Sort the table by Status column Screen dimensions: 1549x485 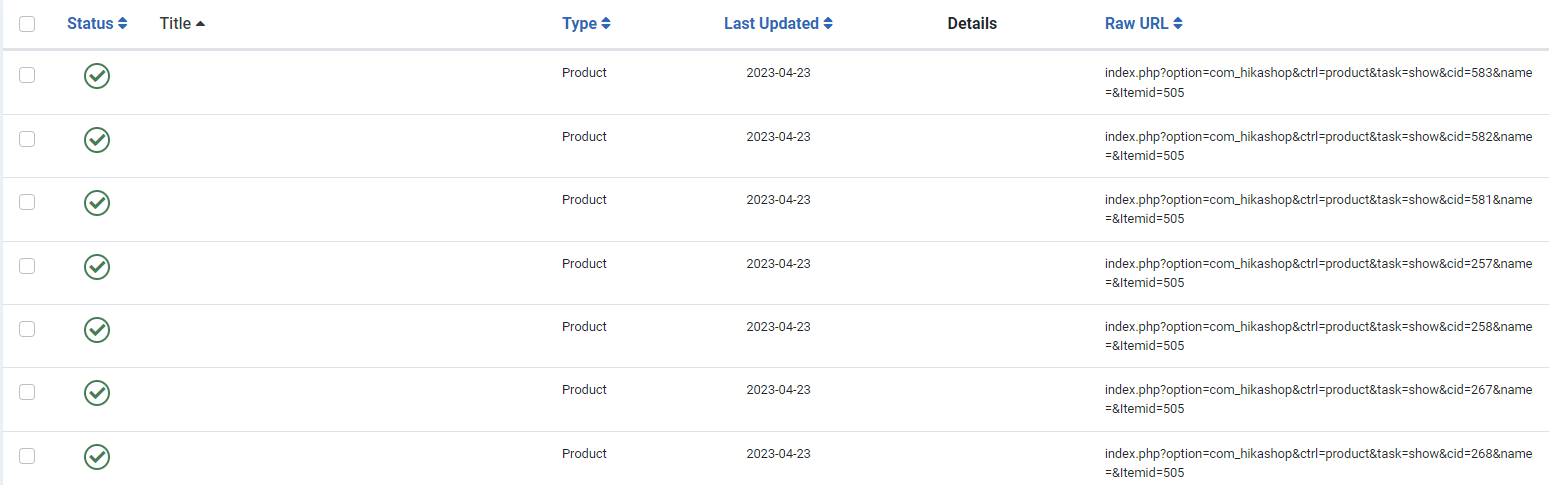(97, 24)
